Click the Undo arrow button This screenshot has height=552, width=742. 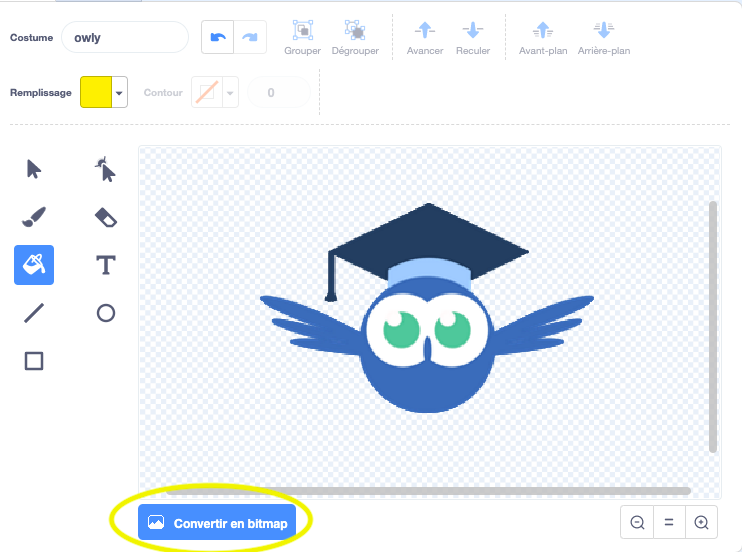click(218, 37)
